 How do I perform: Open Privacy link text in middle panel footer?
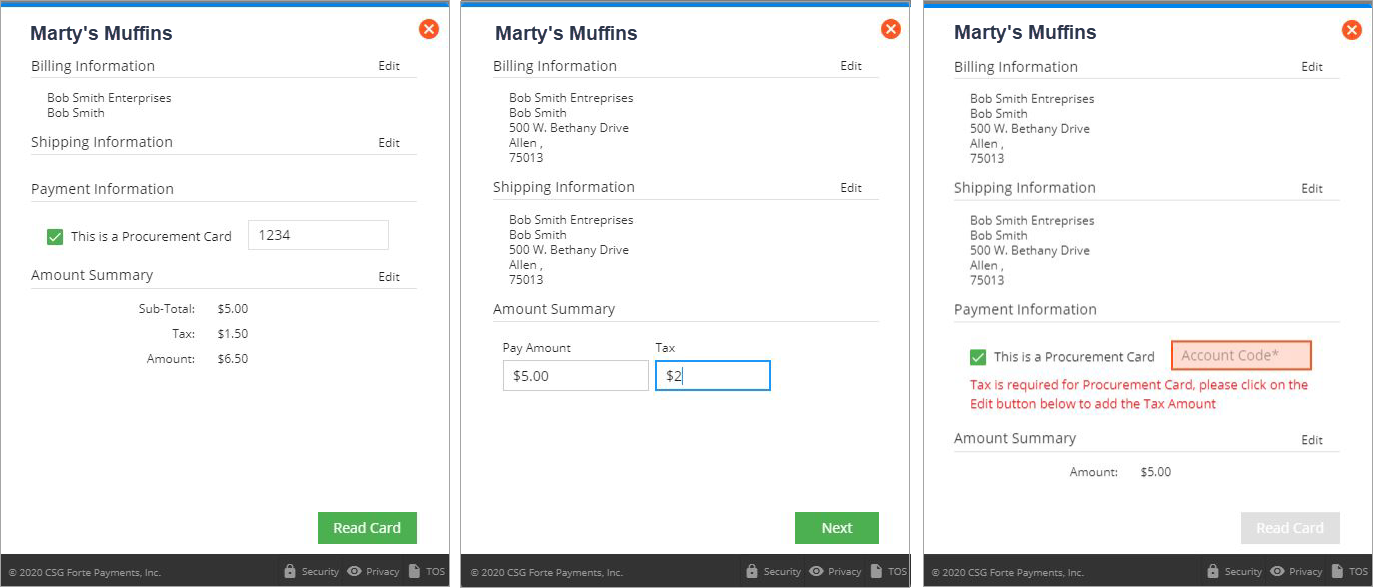845,572
